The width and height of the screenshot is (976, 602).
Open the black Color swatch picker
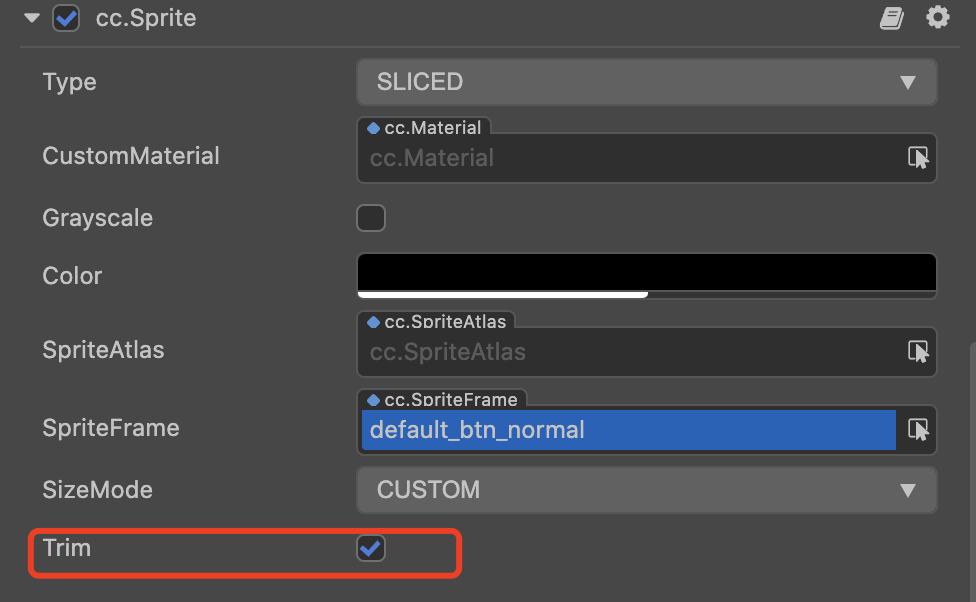647,276
